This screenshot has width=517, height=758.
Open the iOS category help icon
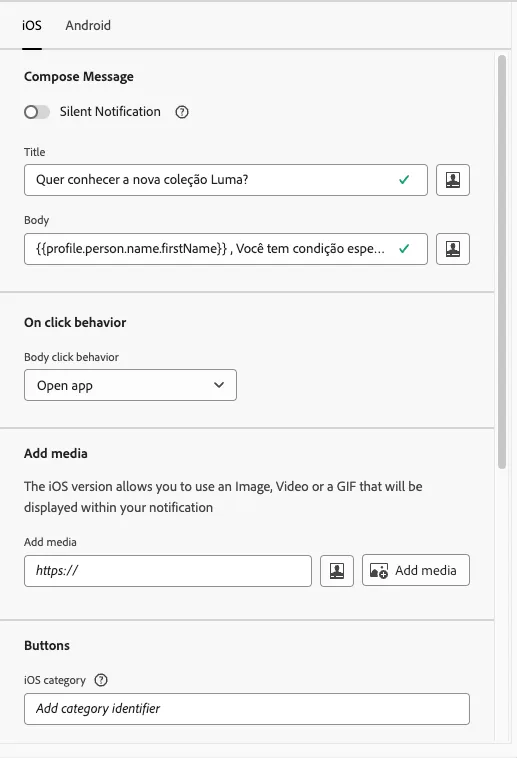[101, 680]
